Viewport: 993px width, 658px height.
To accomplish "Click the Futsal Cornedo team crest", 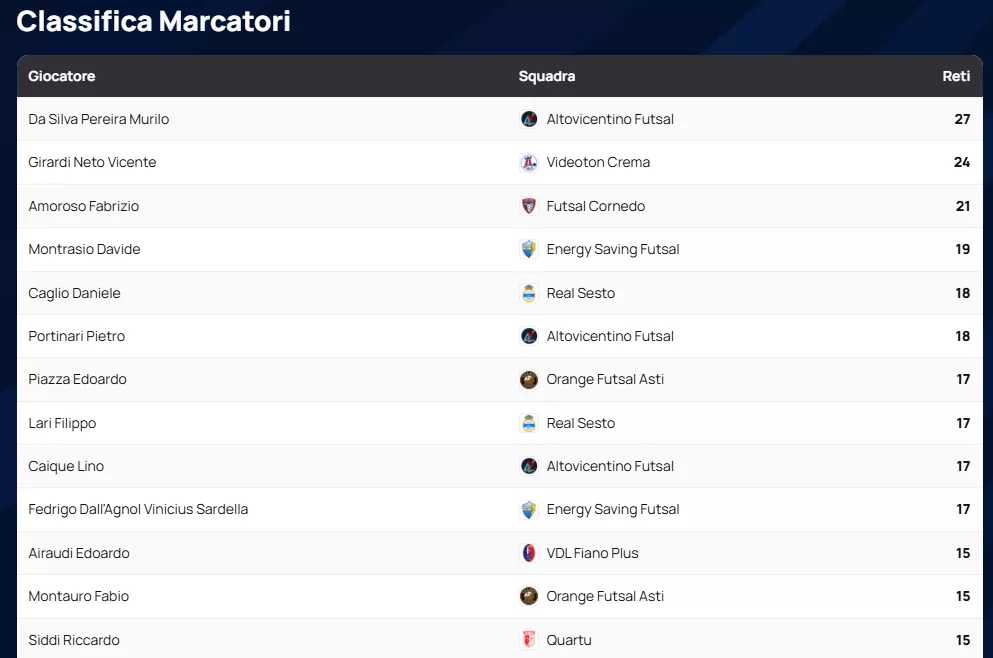I will pos(529,206).
